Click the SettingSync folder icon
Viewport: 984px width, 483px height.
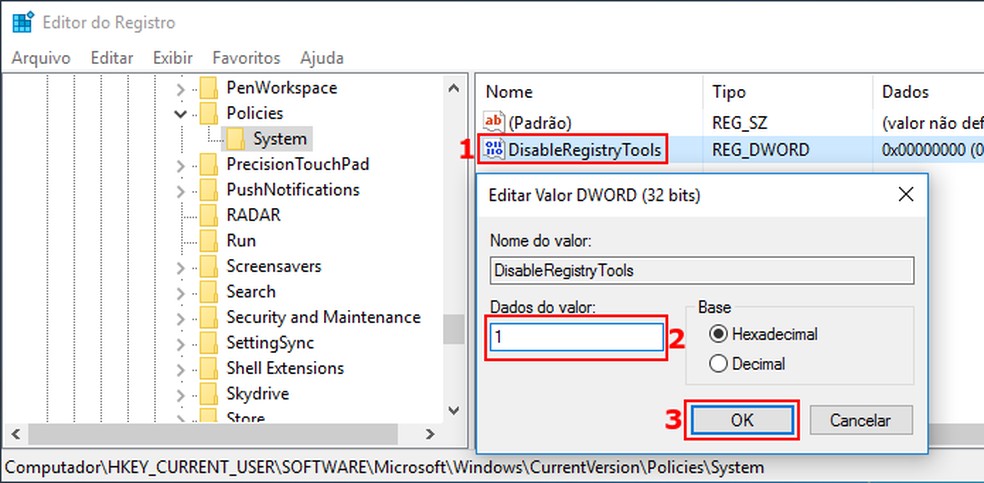click(208, 343)
